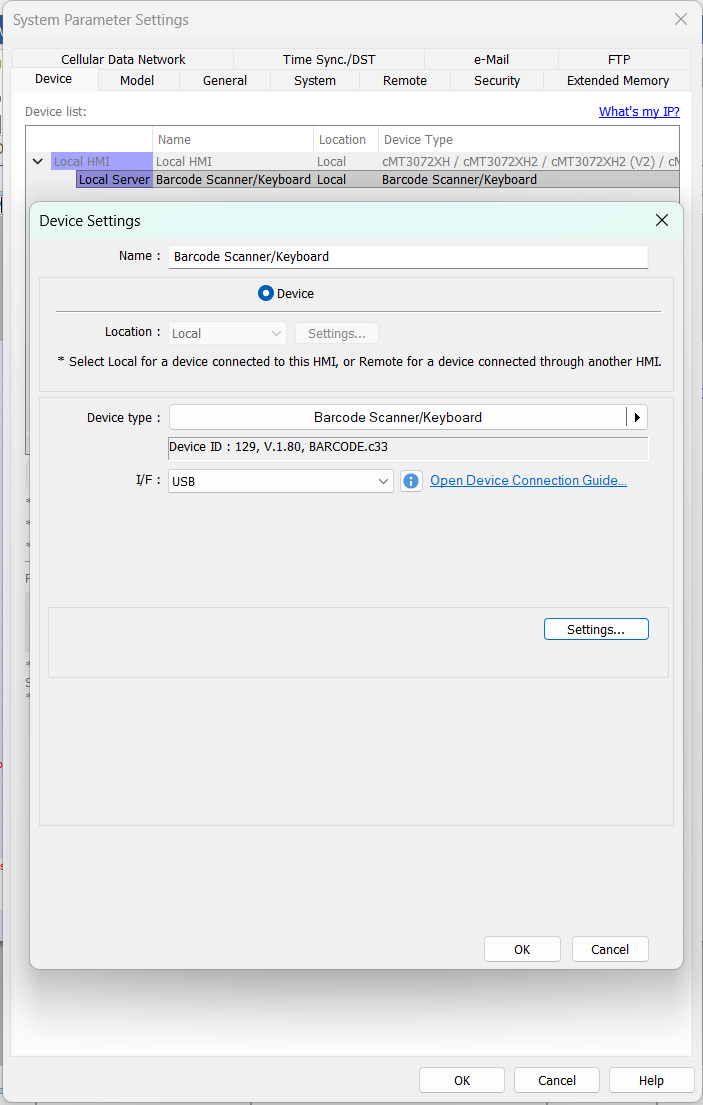
Task: Close the System Parameter Settings window
Action: coord(681,20)
